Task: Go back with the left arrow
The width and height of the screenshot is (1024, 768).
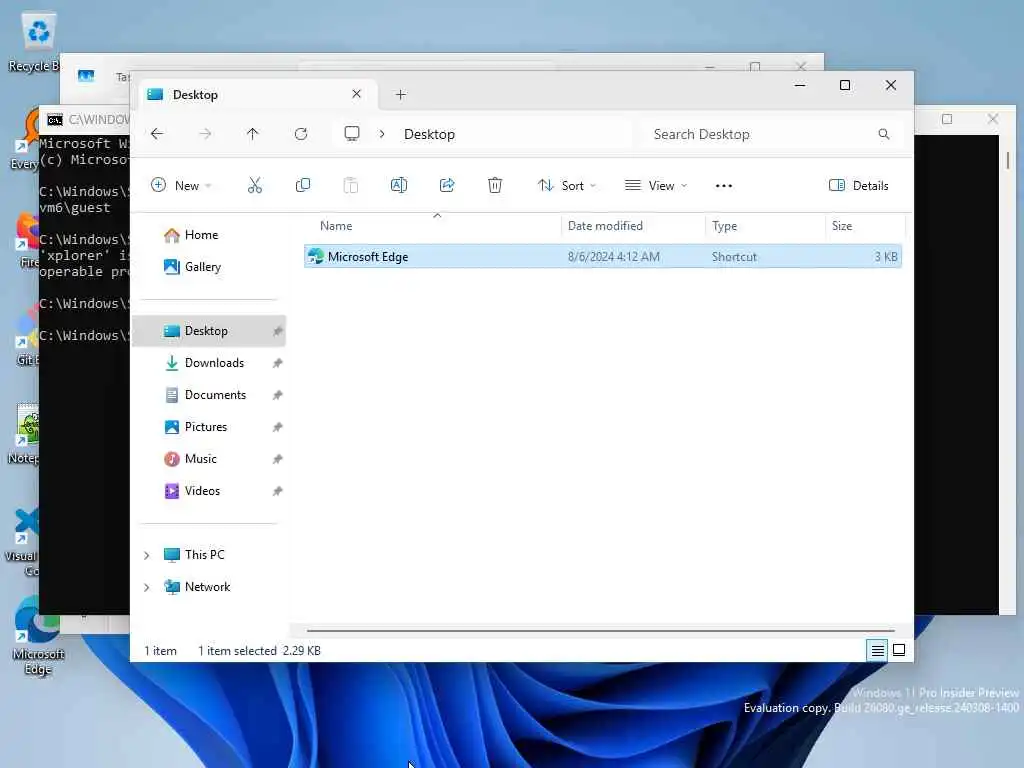Action: pyautogui.click(x=157, y=134)
